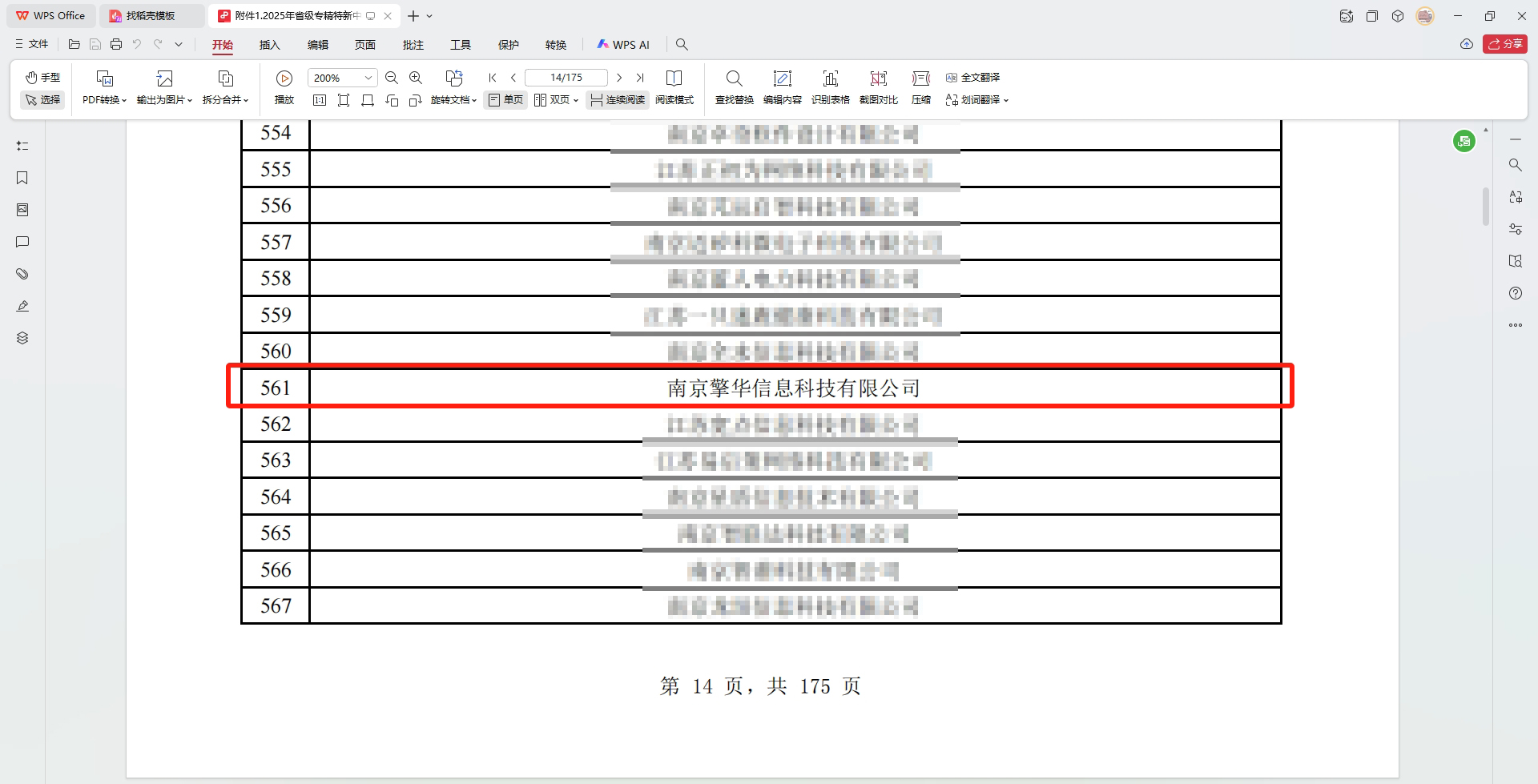
Task: Click the page number field showing 14/175
Action: [566, 78]
